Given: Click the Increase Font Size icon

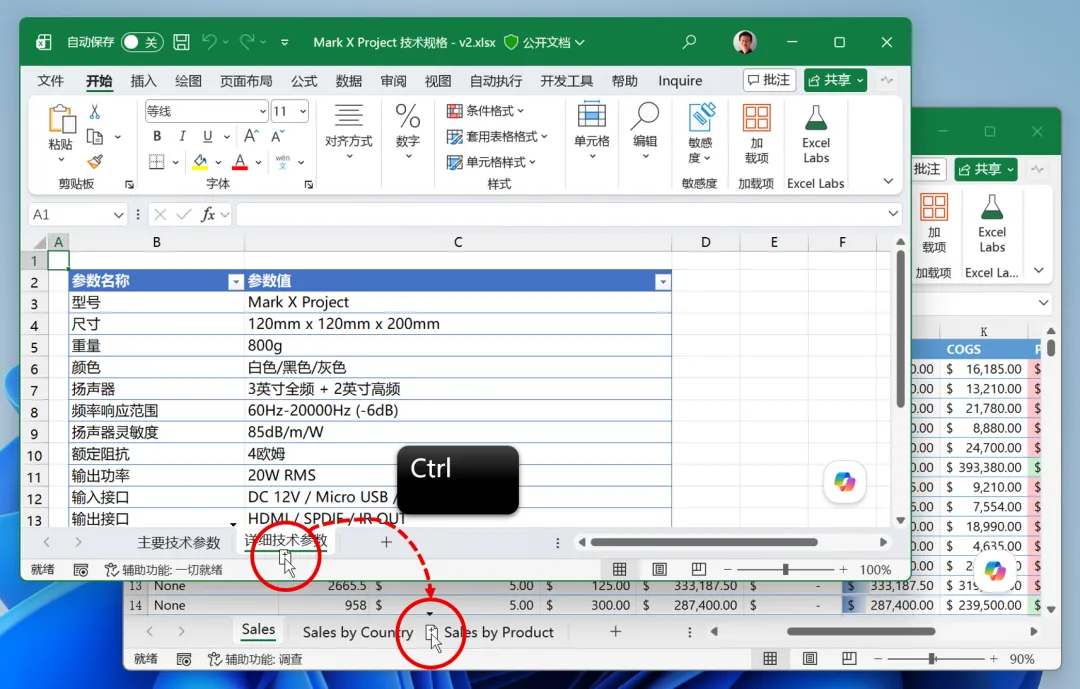Looking at the screenshot, I should tap(251, 136).
